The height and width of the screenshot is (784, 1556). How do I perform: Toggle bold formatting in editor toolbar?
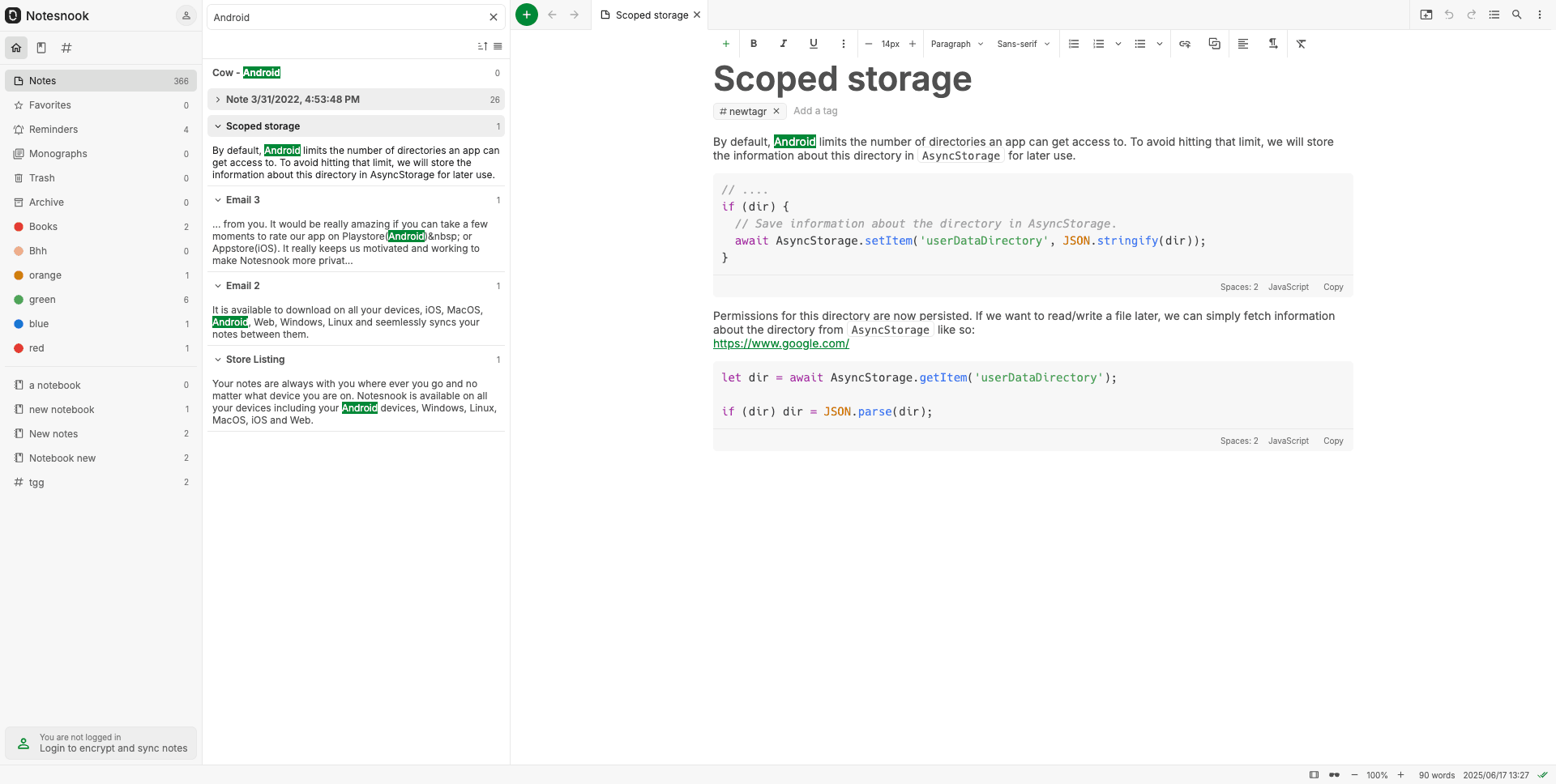click(x=754, y=44)
